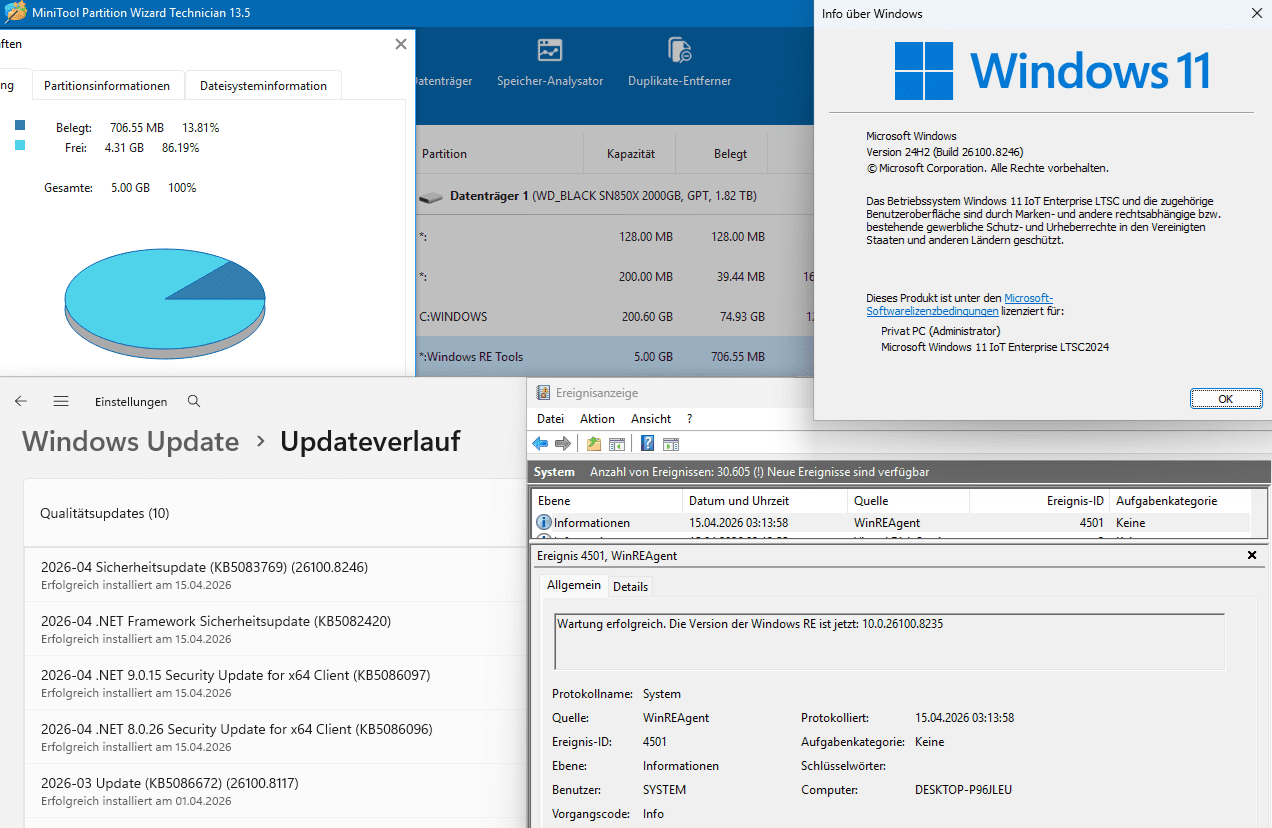Sort event list by Ebene column
The image size is (1272, 828).
coord(606,501)
